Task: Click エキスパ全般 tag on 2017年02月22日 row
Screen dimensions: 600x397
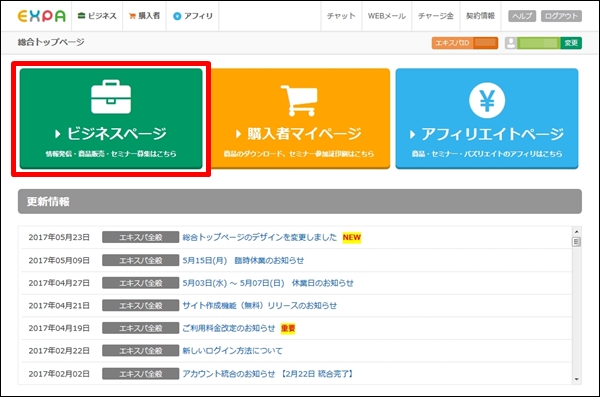Action: 140,351
